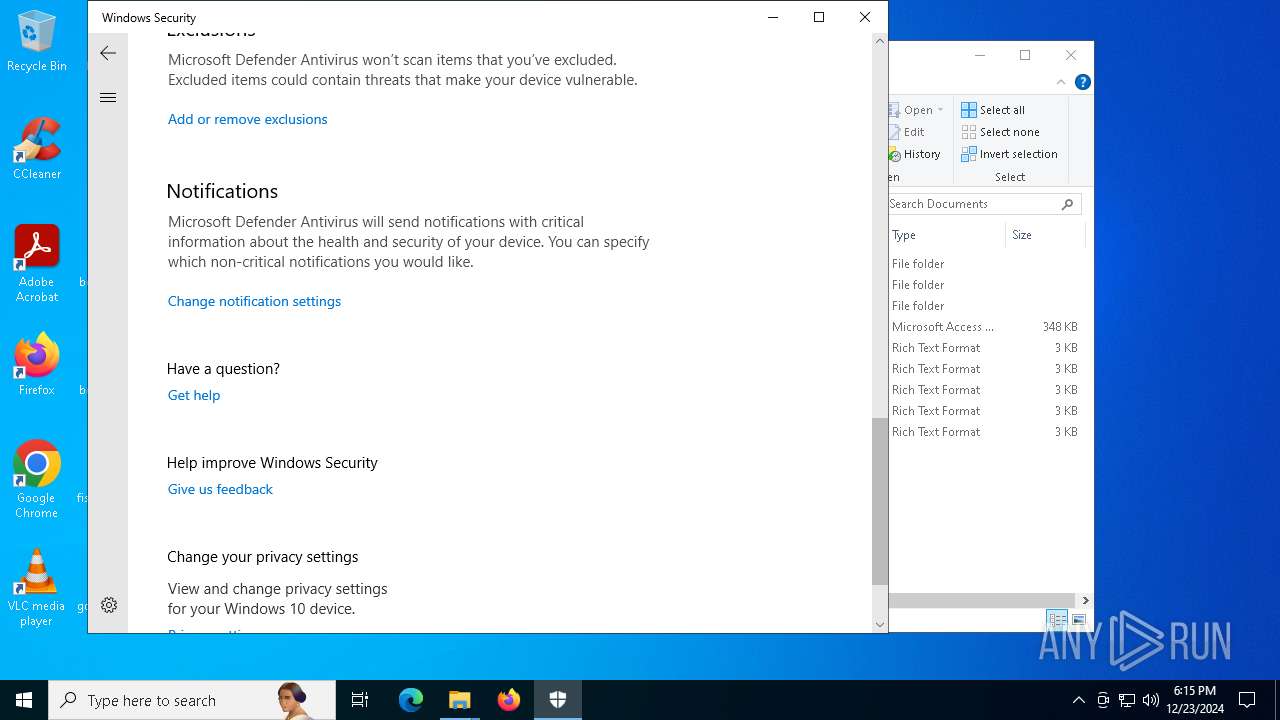The height and width of the screenshot is (720, 1280).
Task: Select the Microsoft Access file row
Action: coord(985,327)
